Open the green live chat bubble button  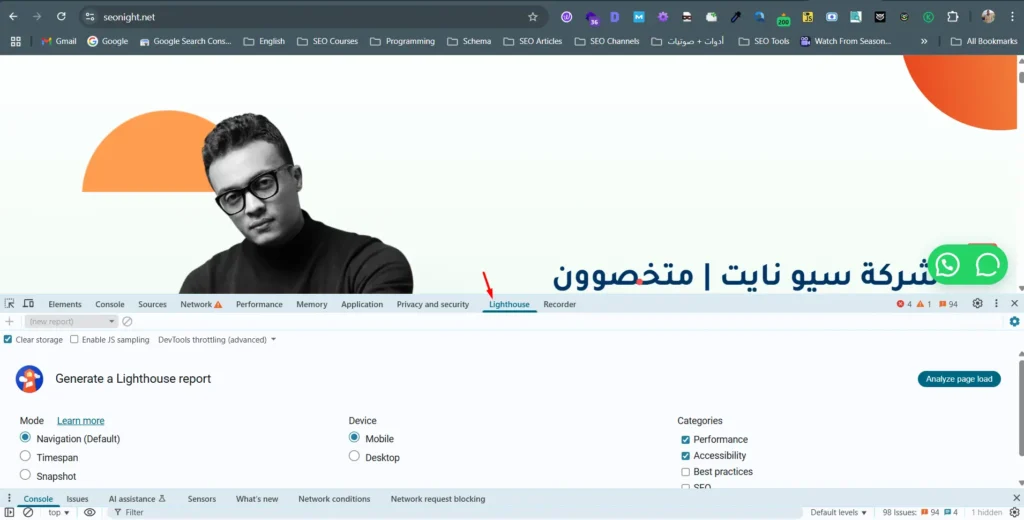[987, 265]
